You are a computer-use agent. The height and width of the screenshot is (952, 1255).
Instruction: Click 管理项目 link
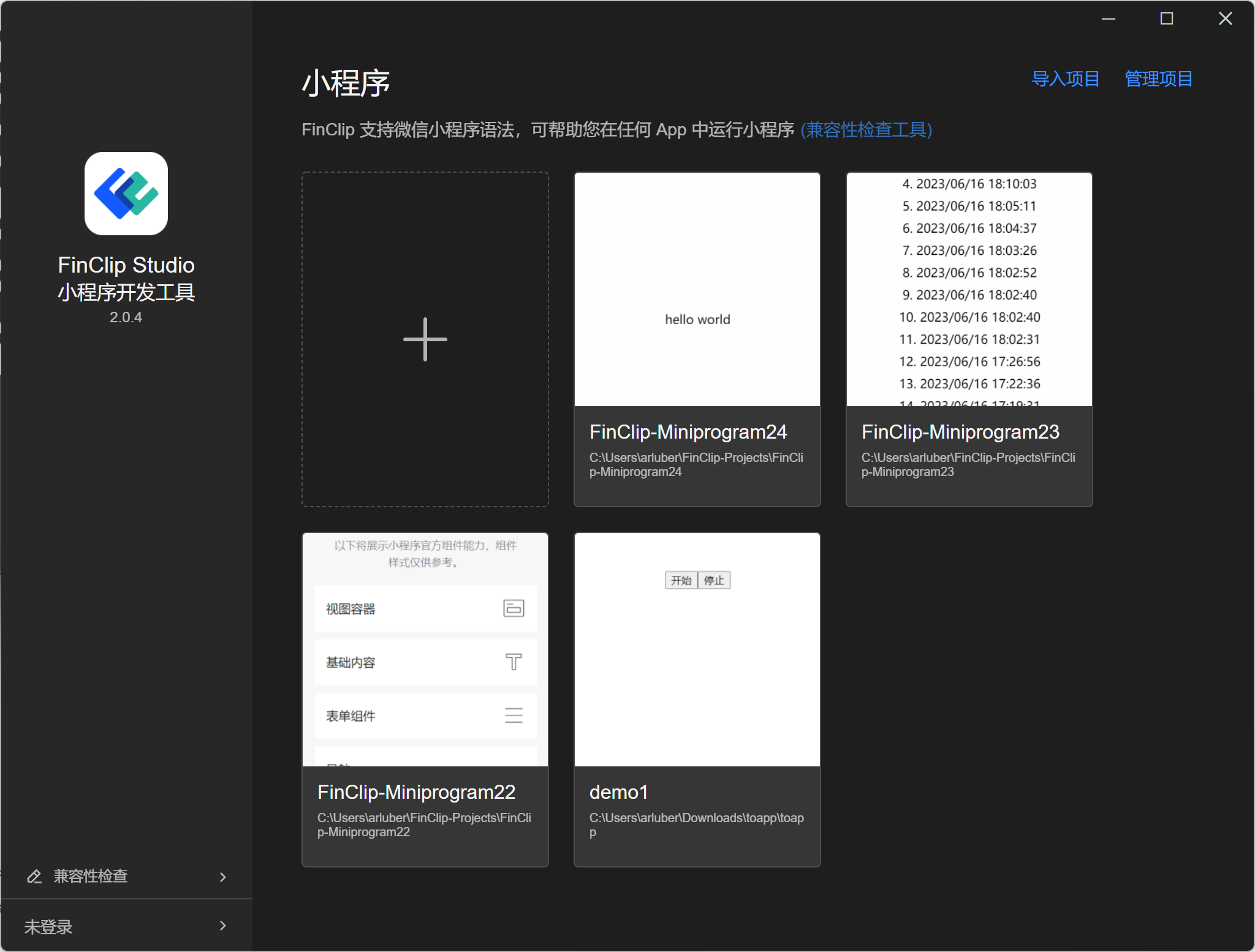pos(1158,79)
